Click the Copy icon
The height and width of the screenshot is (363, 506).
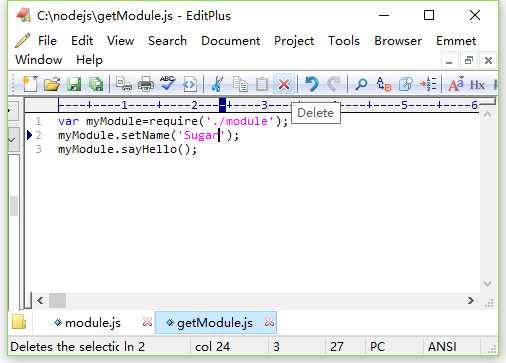pyautogui.click(x=240, y=84)
